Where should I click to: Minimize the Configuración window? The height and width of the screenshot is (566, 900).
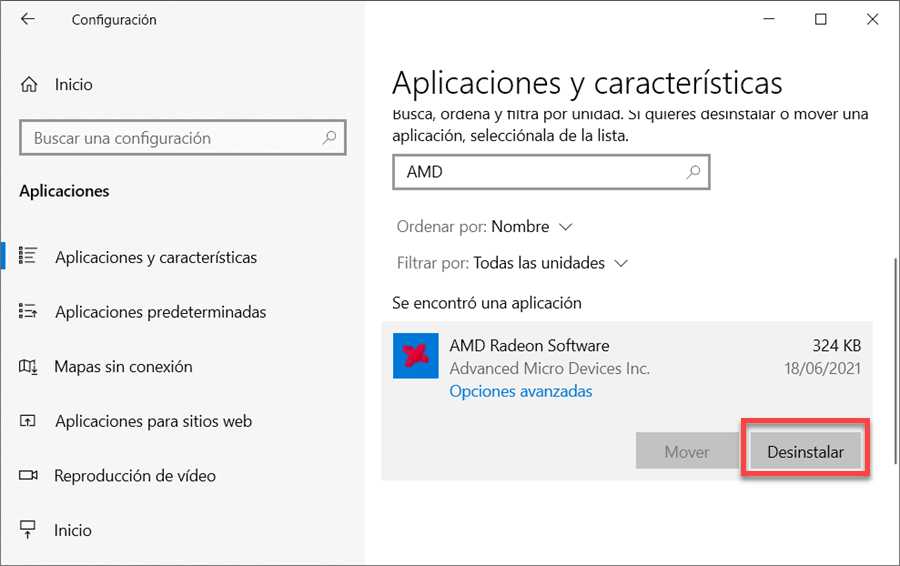(769, 19)
